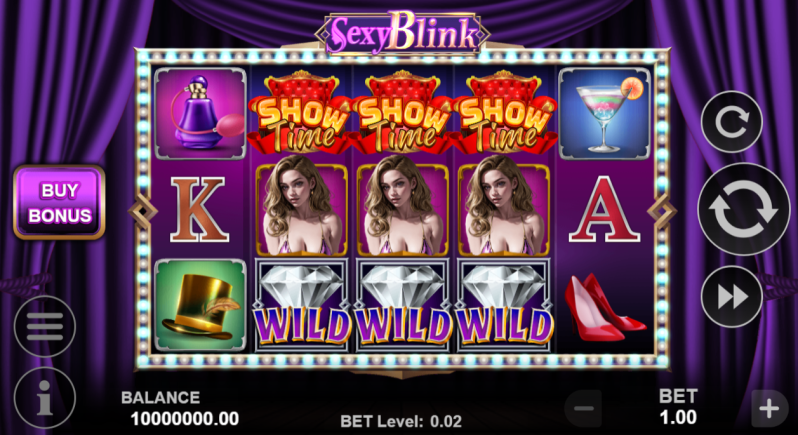Viewport: 798px width, 435px height.
Task: Toggle turbo fast-forward spin mode
Action: tap(731, 297)
